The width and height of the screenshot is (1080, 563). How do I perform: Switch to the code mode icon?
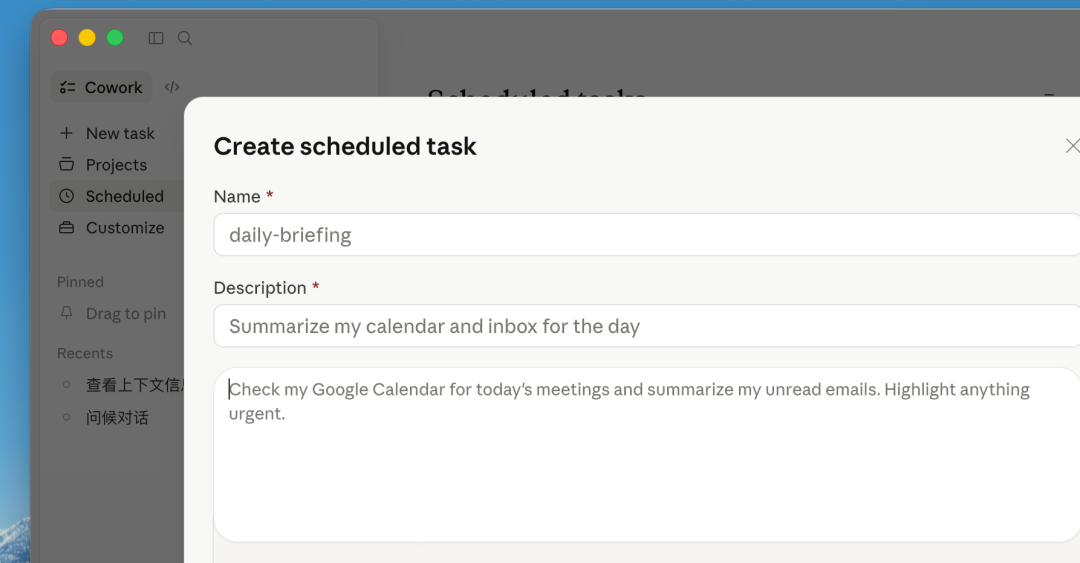172,87
